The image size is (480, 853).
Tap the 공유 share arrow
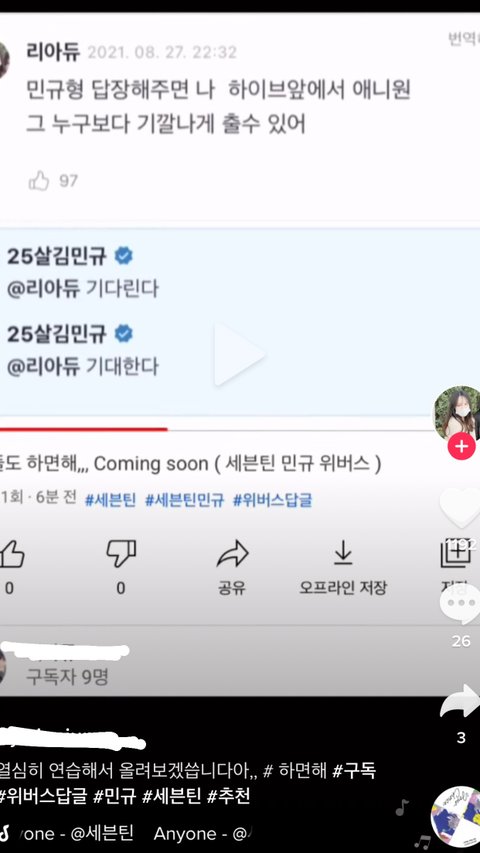(232, 555)
